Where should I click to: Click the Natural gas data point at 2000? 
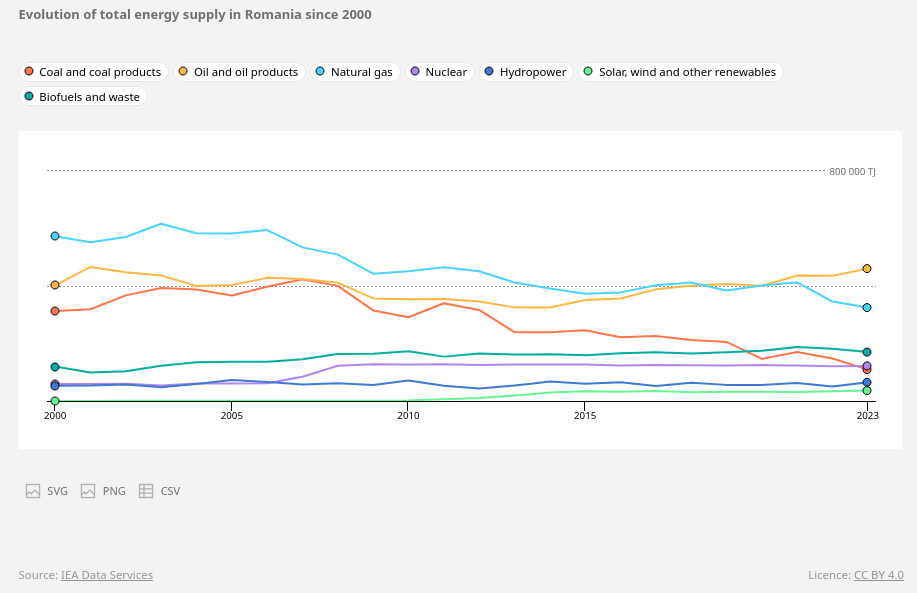point(55,236)
